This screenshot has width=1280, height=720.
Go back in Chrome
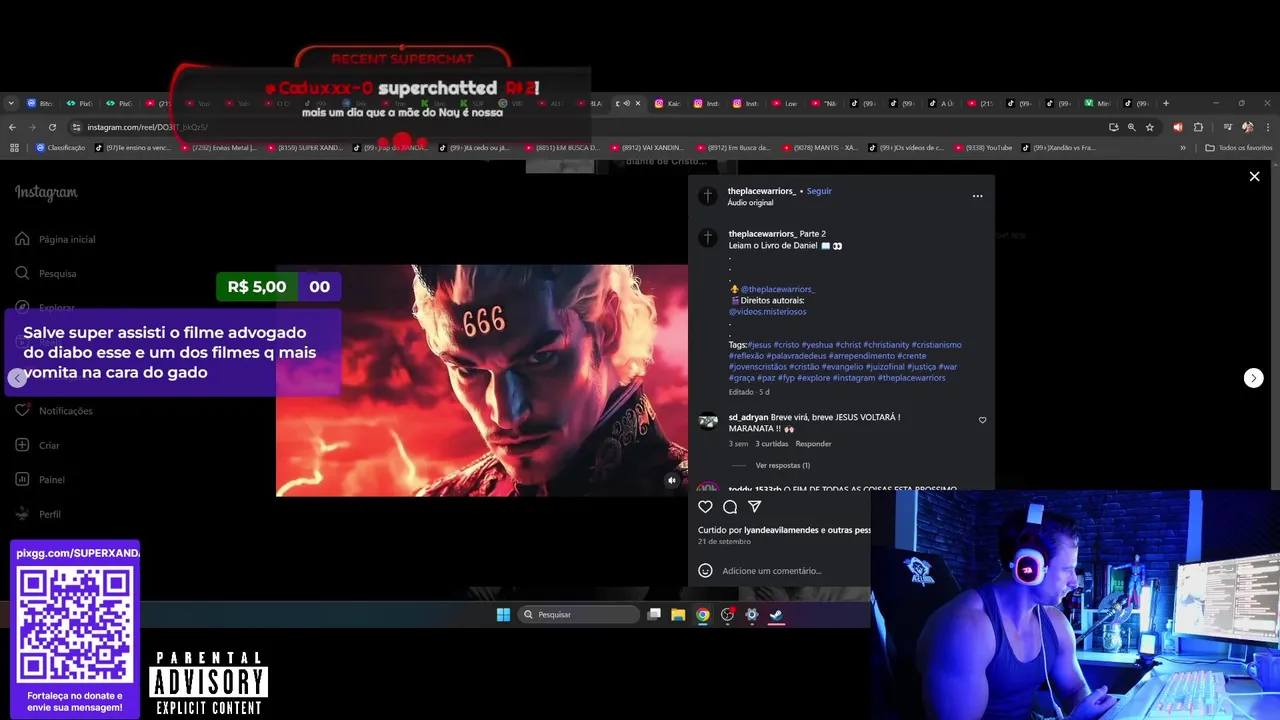pyautogui.click(x=12, y=127)
